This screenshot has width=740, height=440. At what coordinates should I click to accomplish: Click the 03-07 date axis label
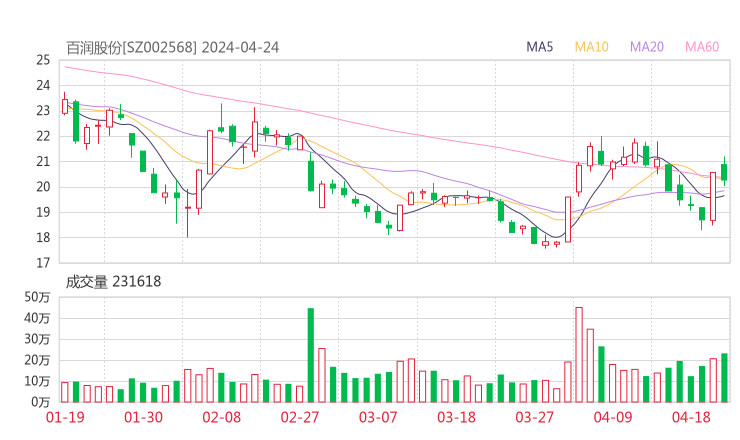click(378, 417)
